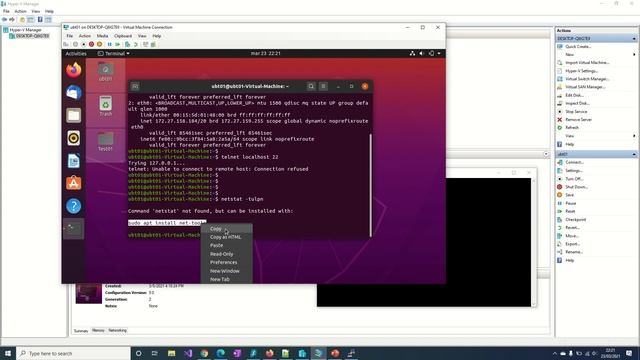The height and width of the screenshot is (360, 640).
Task: Switch to the Memory tab in Hyper-V Manager
Action: point(98,330)
